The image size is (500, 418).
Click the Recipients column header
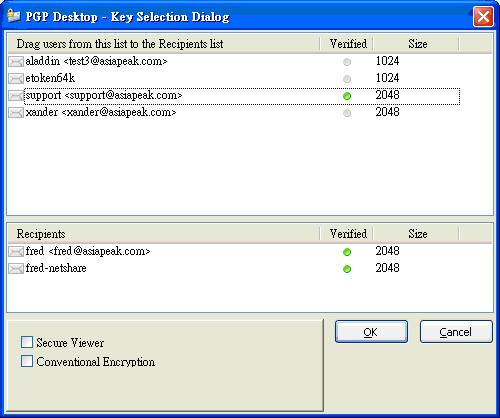(x=163, y=234)
